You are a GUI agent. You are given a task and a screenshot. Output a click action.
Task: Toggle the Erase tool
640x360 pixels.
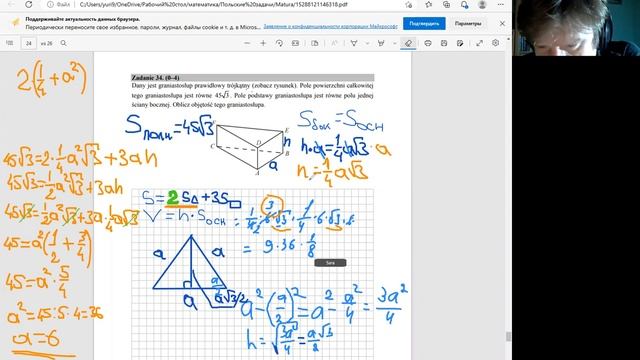[x=408, y=43]
